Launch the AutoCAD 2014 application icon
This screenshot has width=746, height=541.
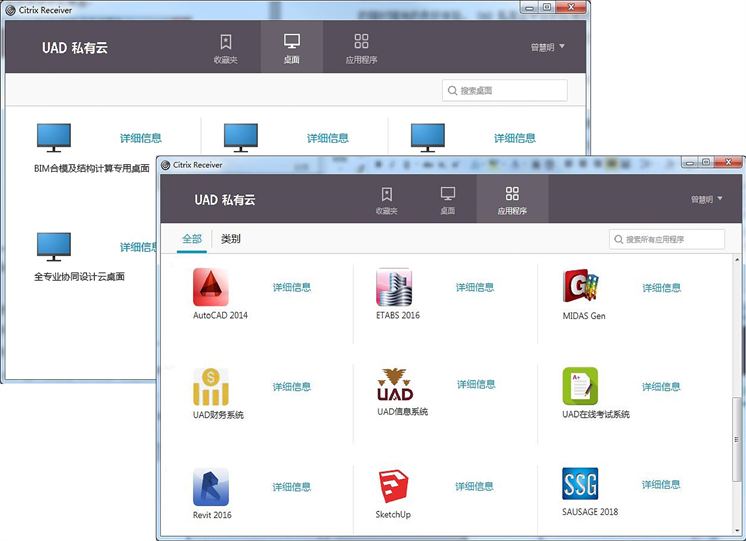tap(211, 288)
